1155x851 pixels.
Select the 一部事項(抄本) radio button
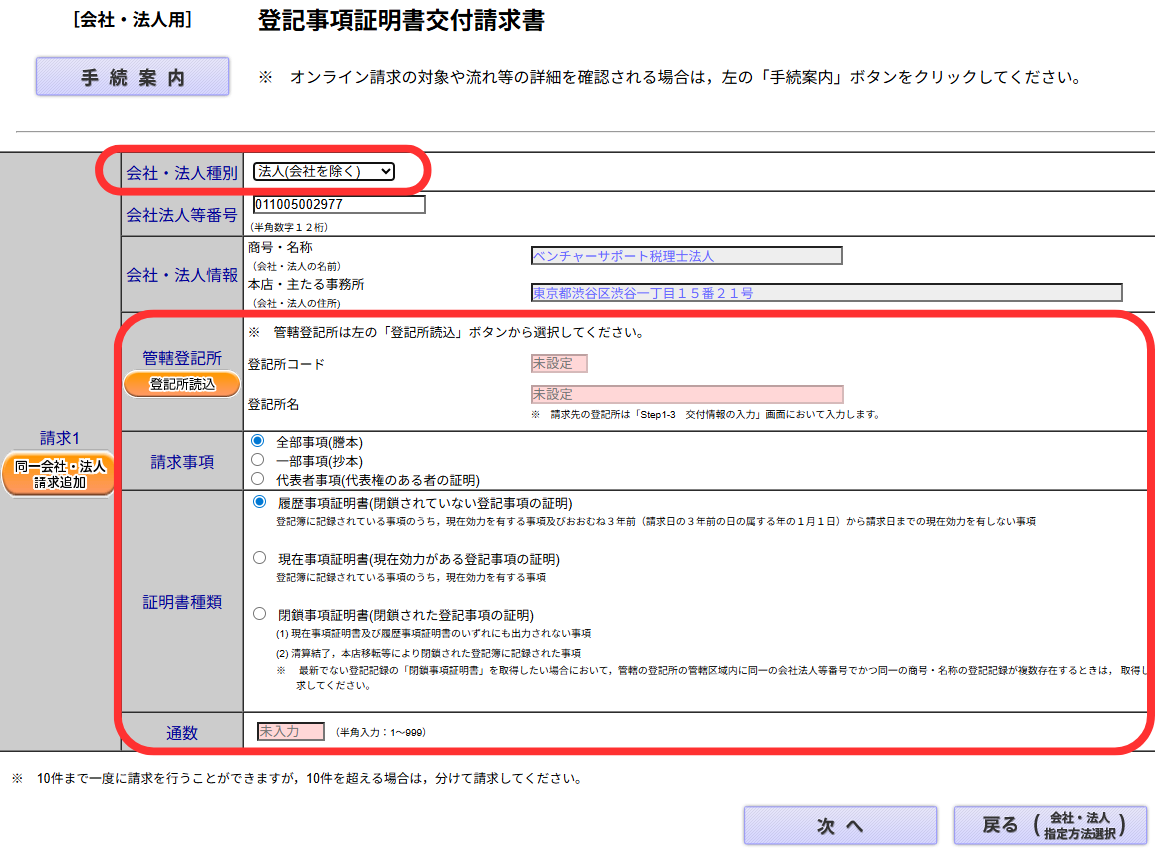click(x=258, y=460)
